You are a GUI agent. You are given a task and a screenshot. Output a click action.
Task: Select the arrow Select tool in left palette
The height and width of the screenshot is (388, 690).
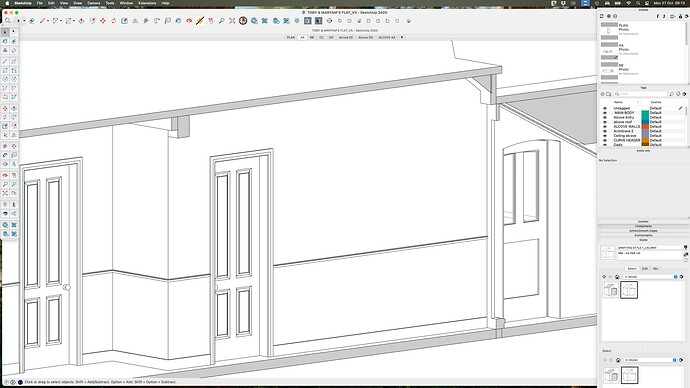pyautogui.click(x=5, y=32)
